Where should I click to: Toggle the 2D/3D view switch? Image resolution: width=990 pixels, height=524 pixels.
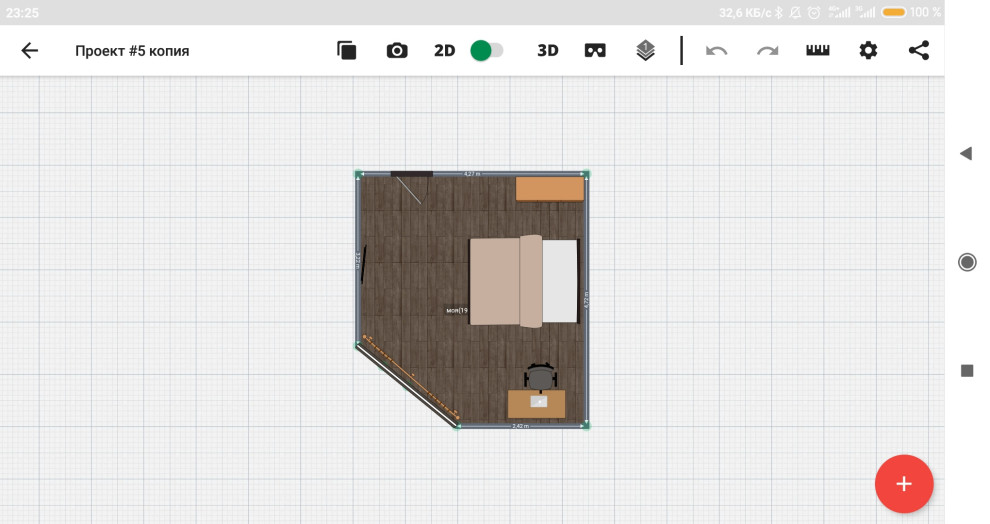coord(487,51)
